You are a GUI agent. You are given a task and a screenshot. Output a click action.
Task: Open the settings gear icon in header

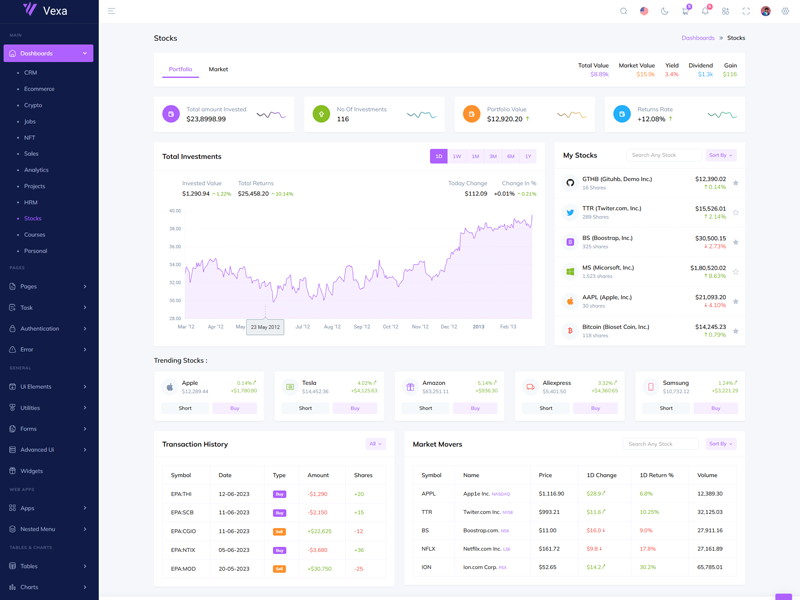click(785, 11)
